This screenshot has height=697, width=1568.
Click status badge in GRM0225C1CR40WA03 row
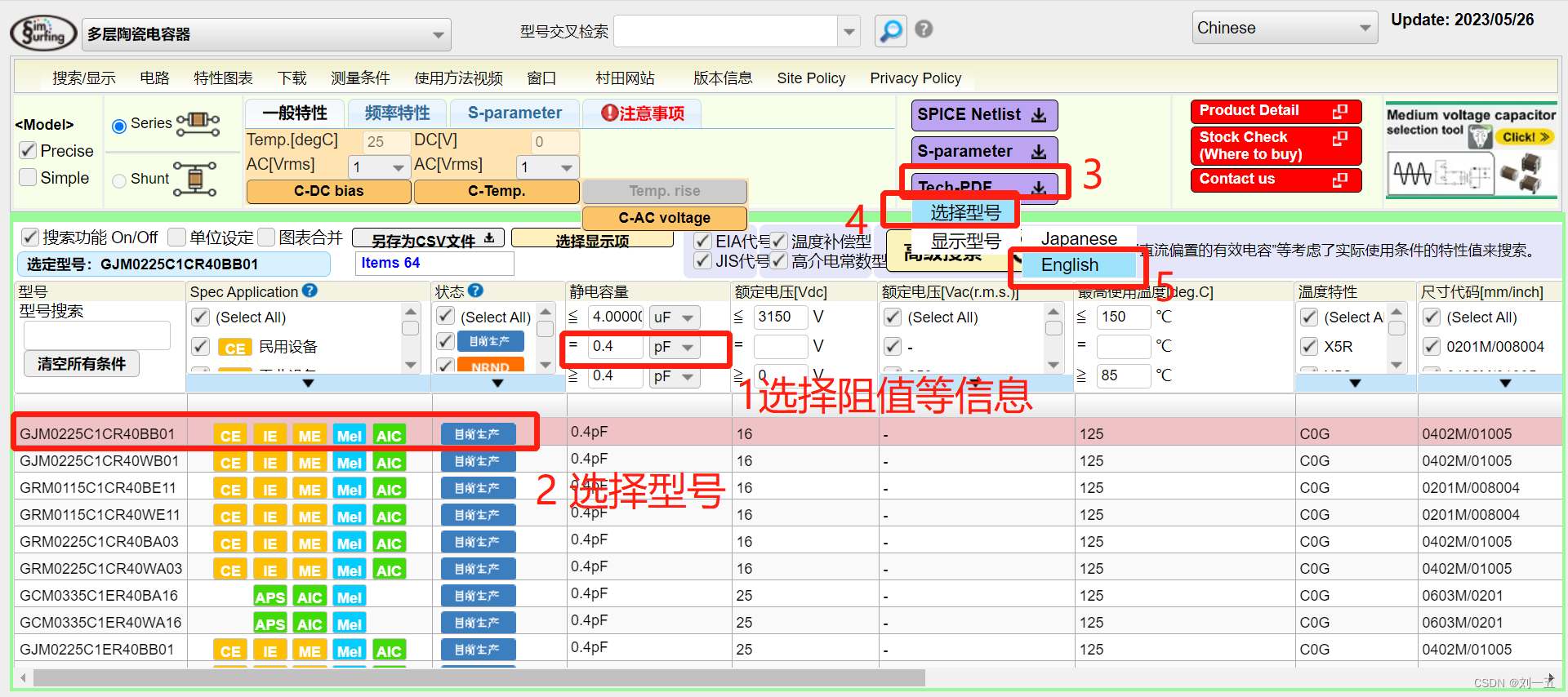point(478,569)
